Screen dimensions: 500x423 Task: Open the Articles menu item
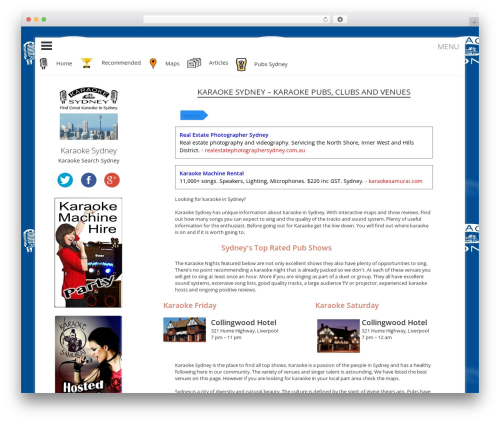point(218,63)
